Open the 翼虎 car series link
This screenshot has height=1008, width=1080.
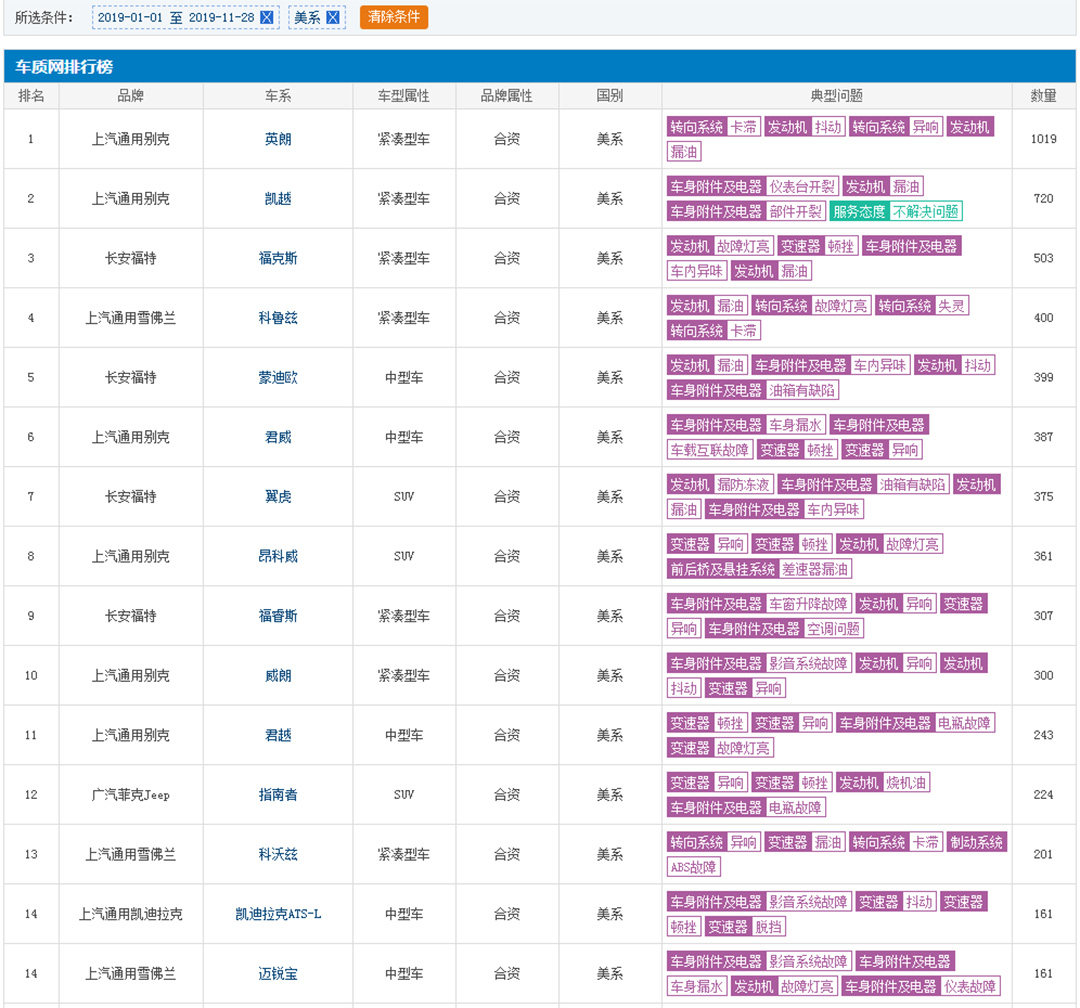click(278, 497)
